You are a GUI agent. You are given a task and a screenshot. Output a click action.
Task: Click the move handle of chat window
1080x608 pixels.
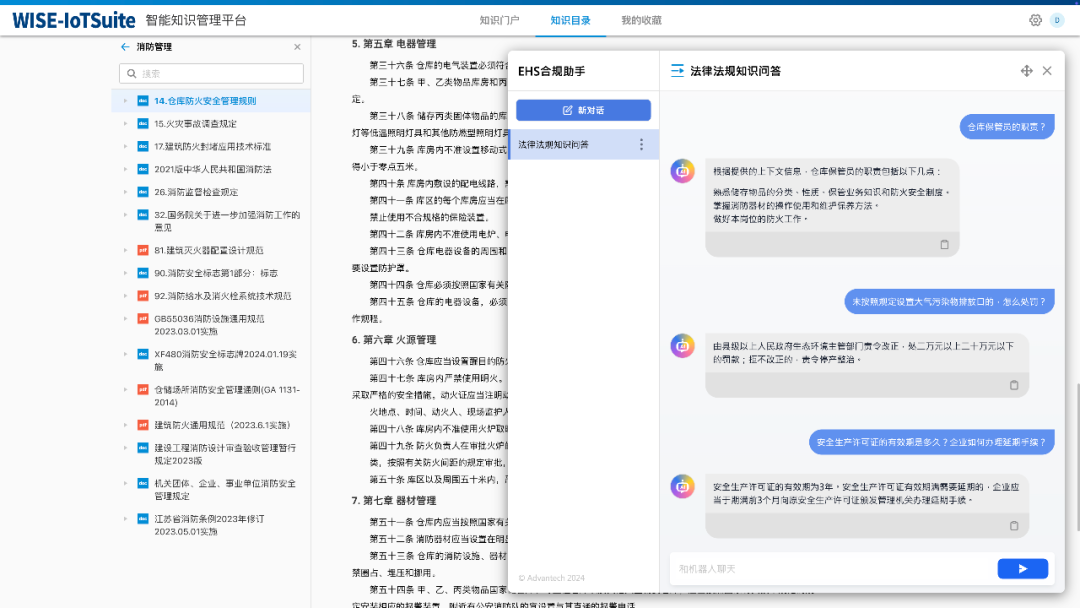(1026, 71)
